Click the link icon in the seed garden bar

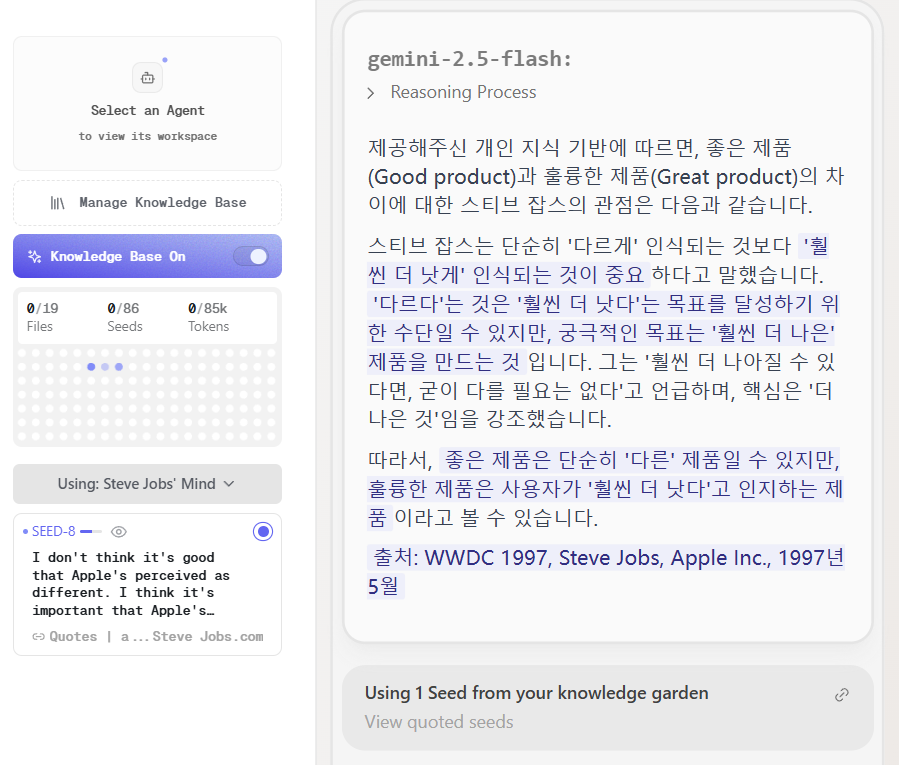842,695
